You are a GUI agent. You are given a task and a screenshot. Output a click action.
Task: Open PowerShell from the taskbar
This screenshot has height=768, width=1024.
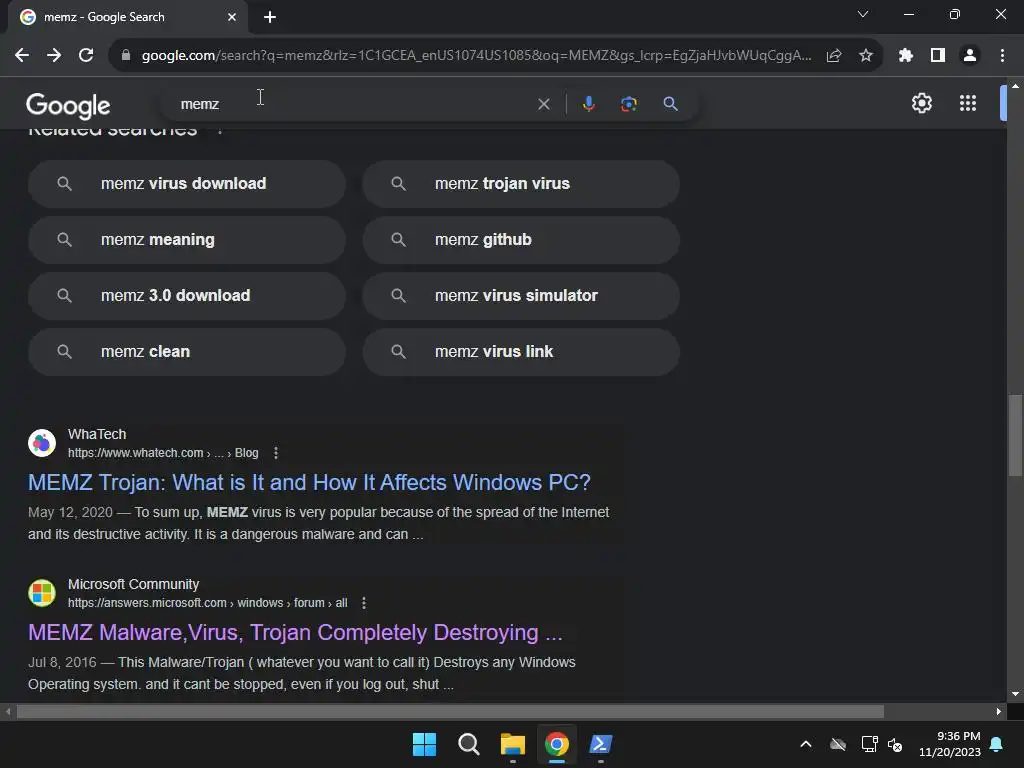601,744
